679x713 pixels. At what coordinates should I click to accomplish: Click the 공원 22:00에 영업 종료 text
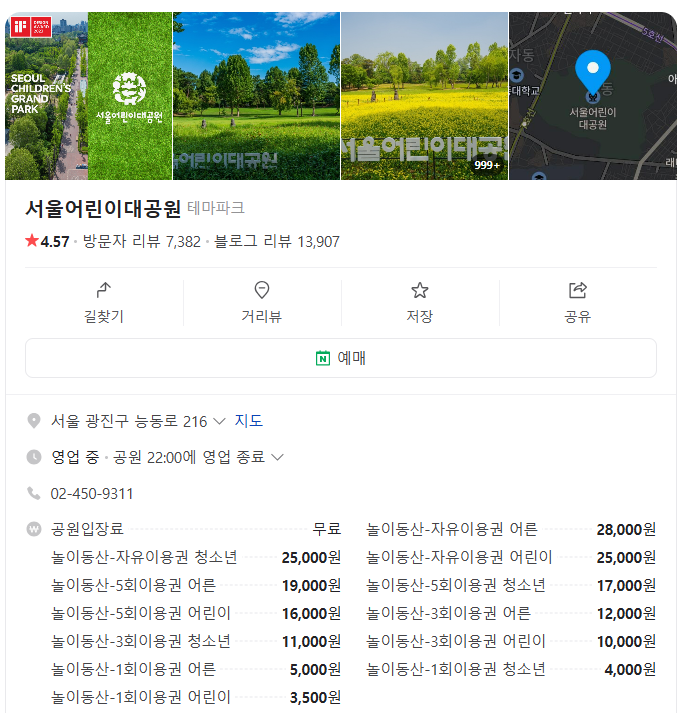[x=189, y=457]
